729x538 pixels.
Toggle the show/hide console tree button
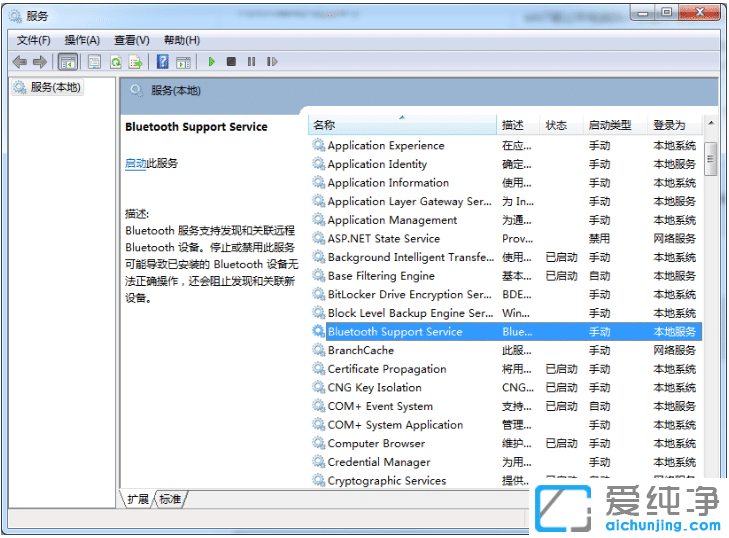(68, 62)
